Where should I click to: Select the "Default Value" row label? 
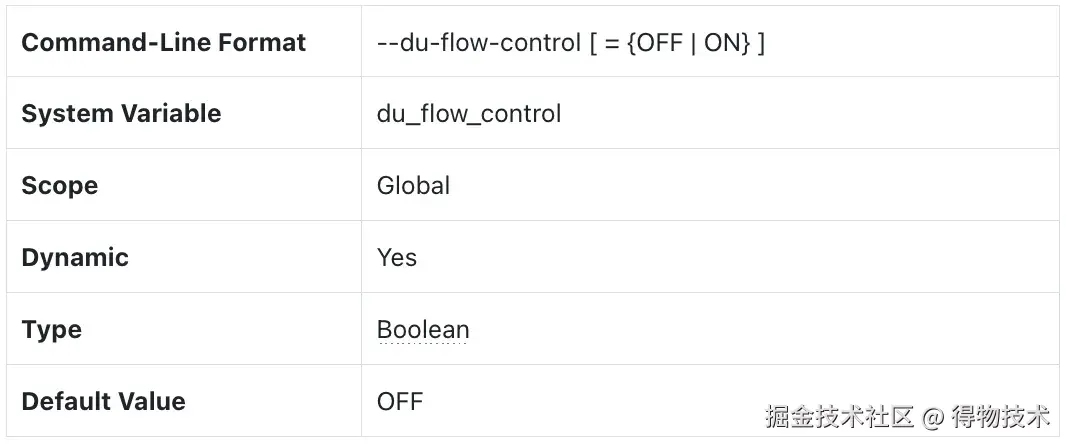coord(103,402)
